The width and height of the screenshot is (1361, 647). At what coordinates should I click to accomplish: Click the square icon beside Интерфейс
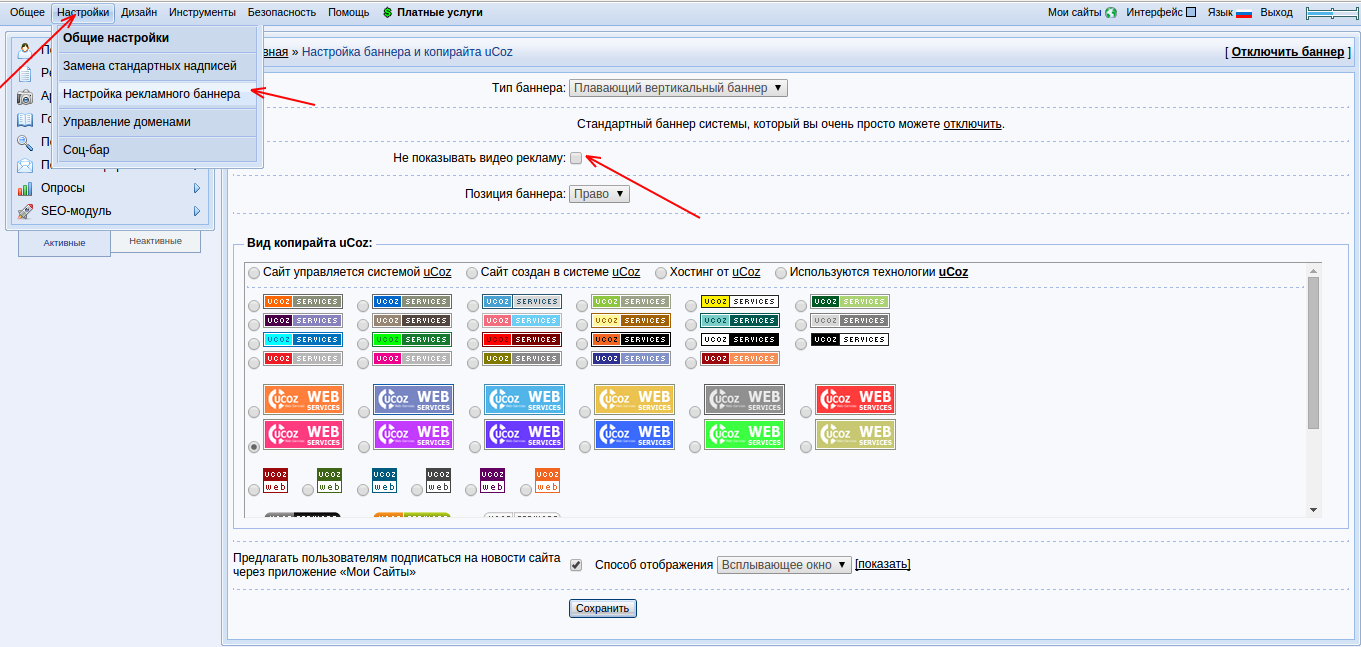pyautogui.click(x=1190, y=13)
